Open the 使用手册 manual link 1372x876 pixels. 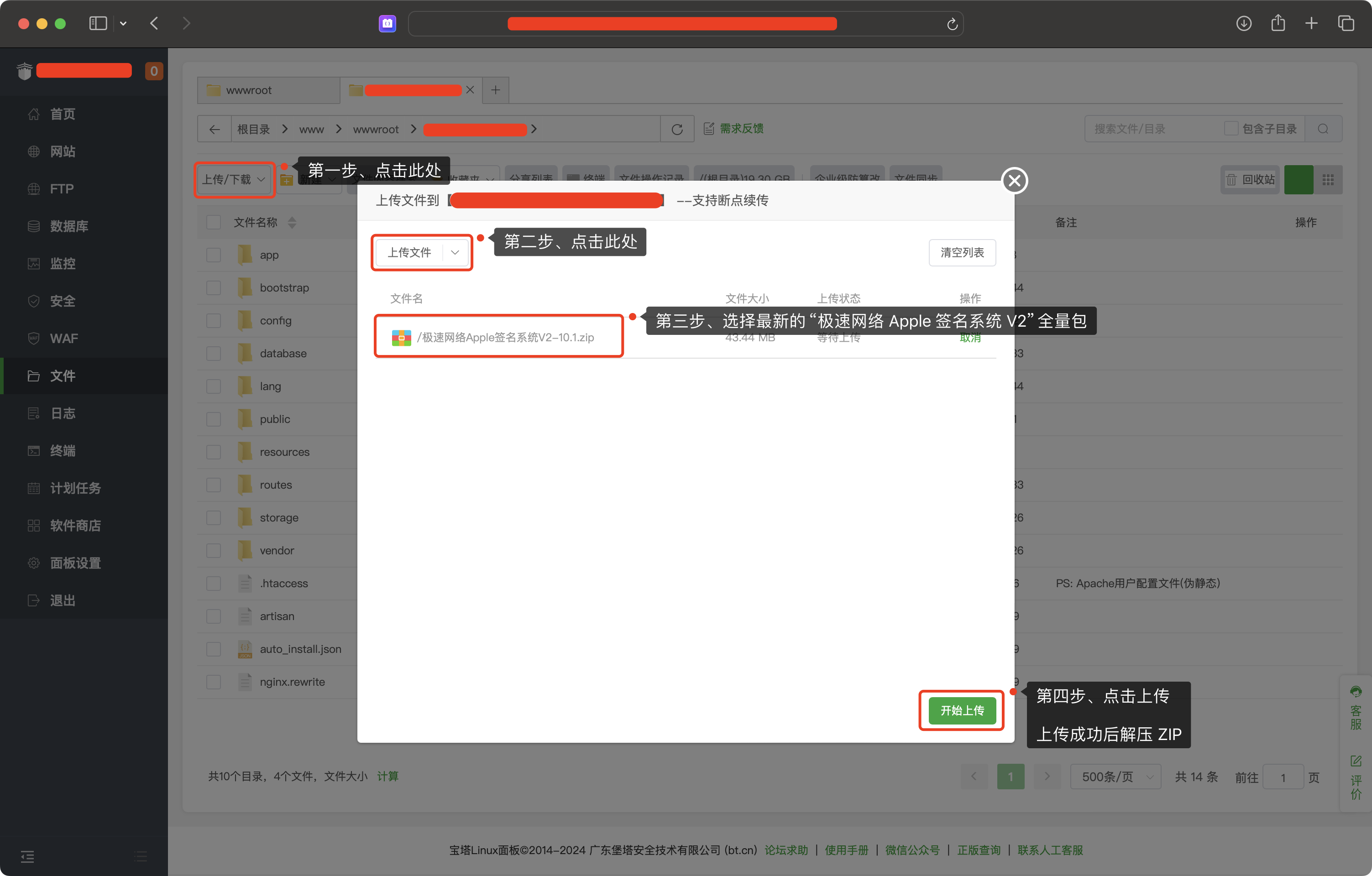tap(846, 850)
